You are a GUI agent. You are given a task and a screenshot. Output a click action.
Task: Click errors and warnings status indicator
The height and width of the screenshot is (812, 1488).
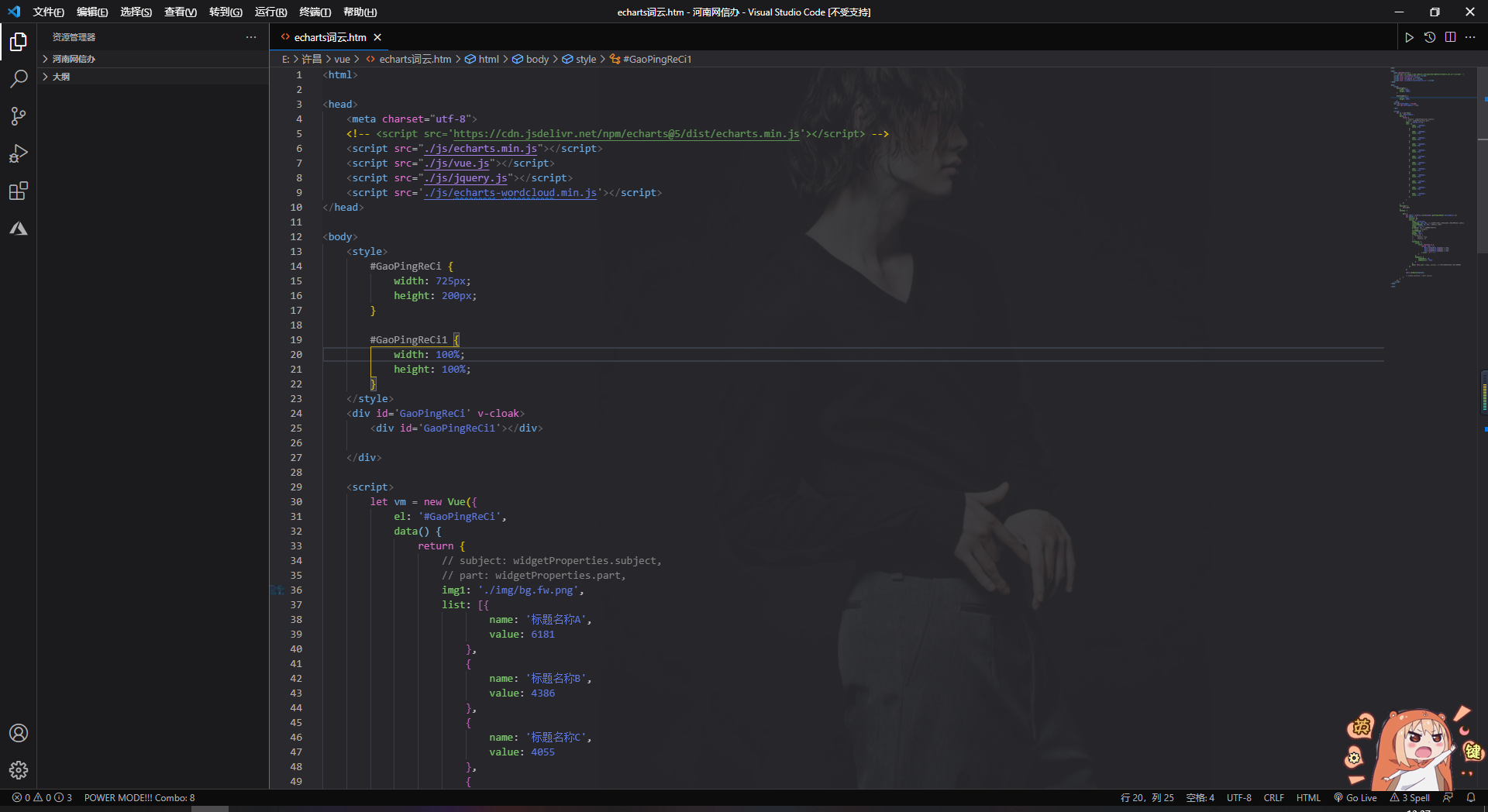click(x=42, y=798)
